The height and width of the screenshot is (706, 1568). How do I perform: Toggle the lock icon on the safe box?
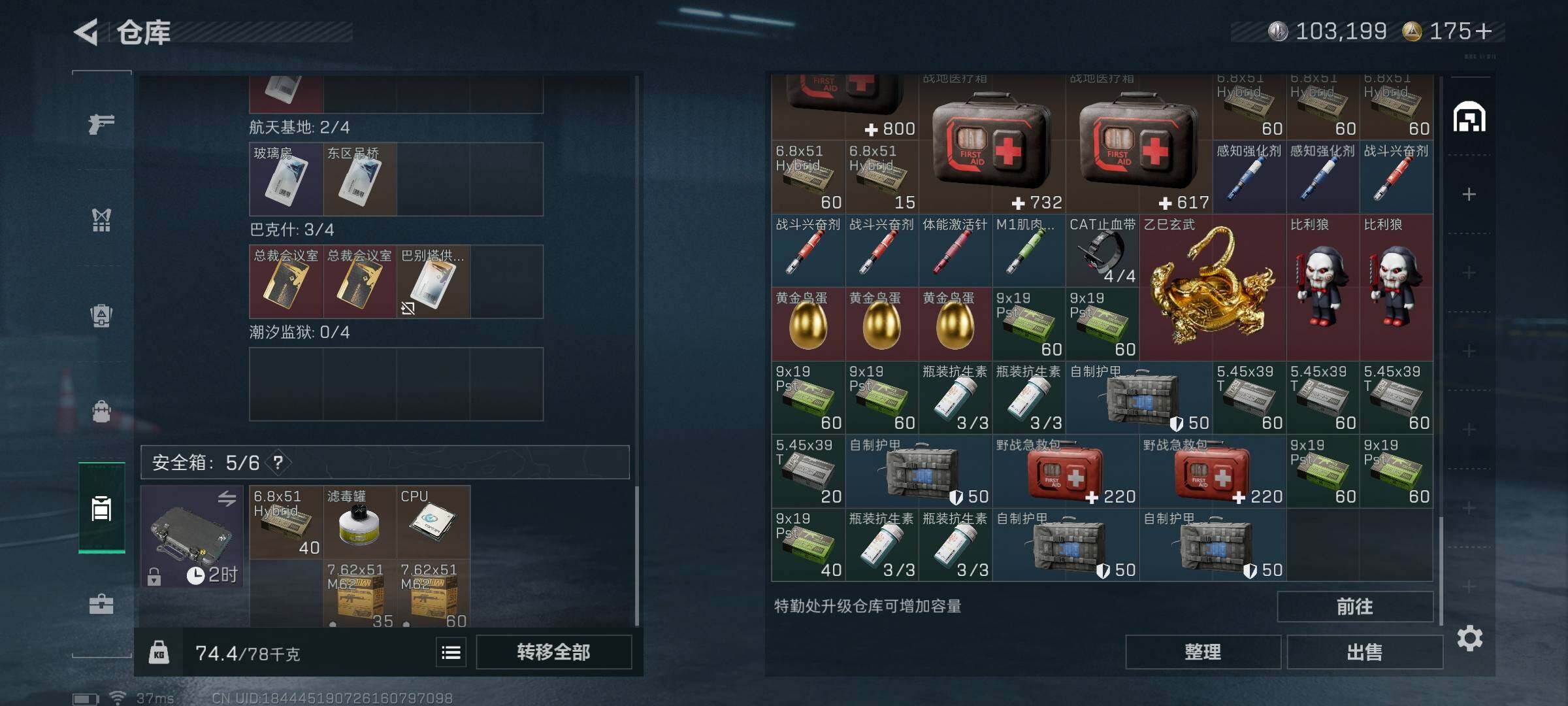point(154,577)
